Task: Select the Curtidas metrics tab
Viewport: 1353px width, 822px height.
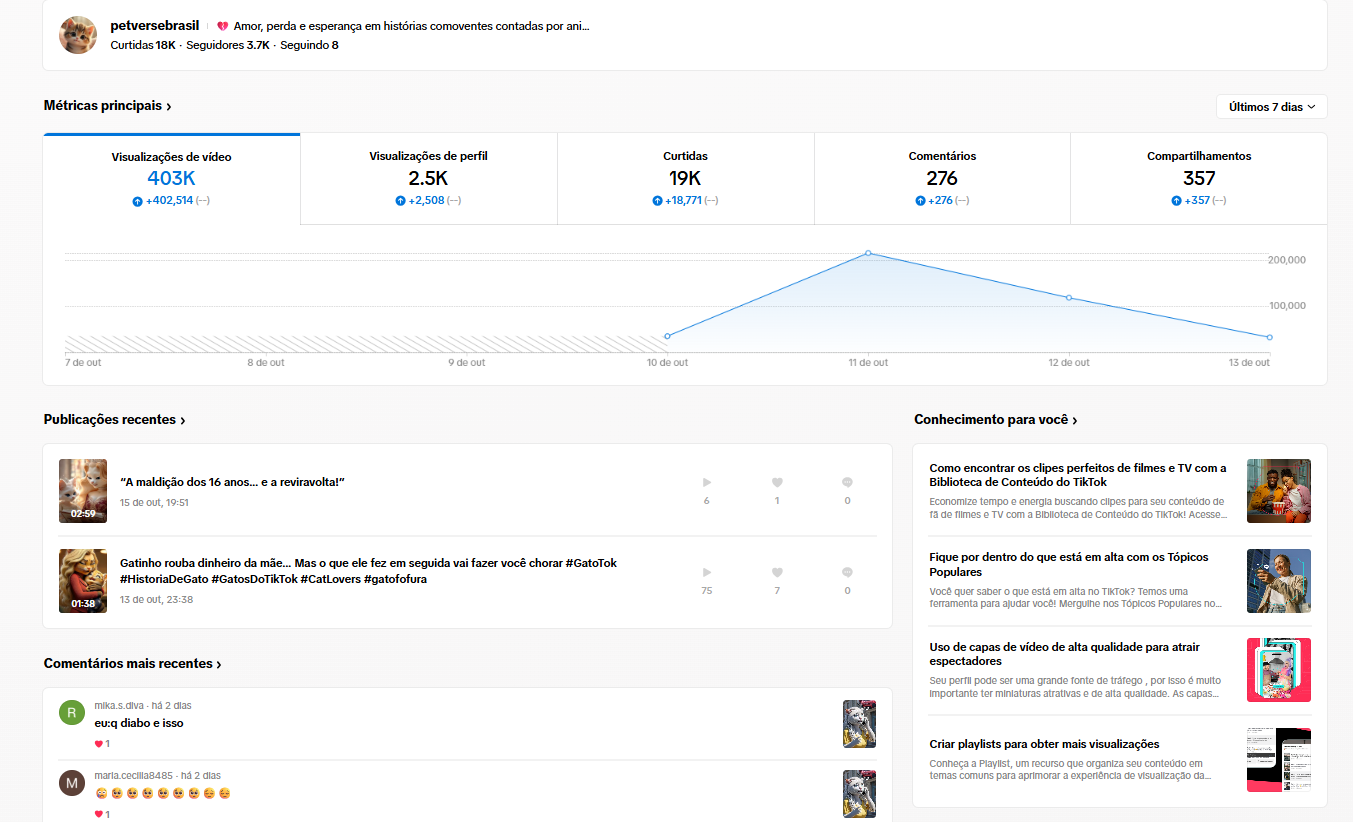Action: (685, 178)
